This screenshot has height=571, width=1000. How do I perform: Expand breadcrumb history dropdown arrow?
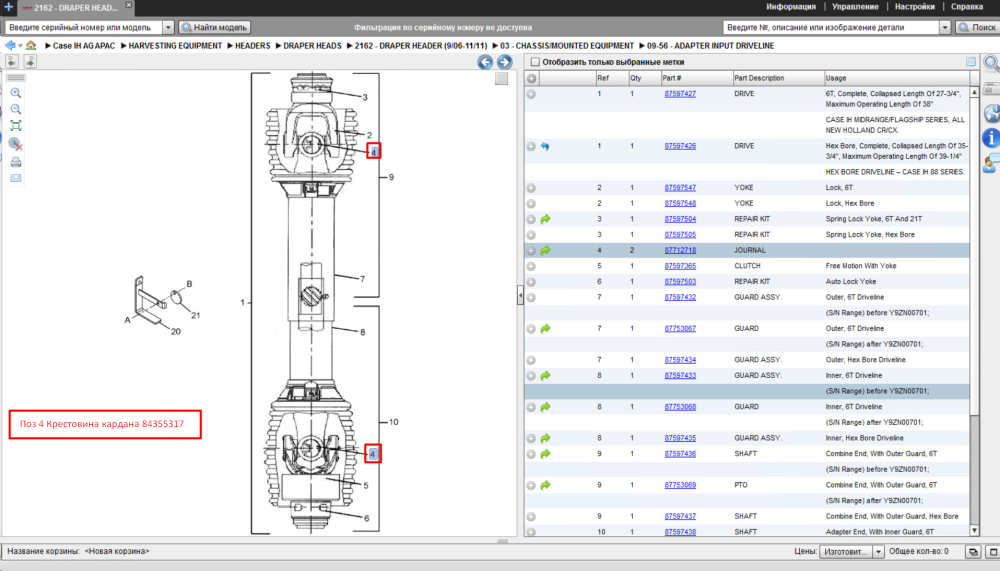(x=20, y=46)
